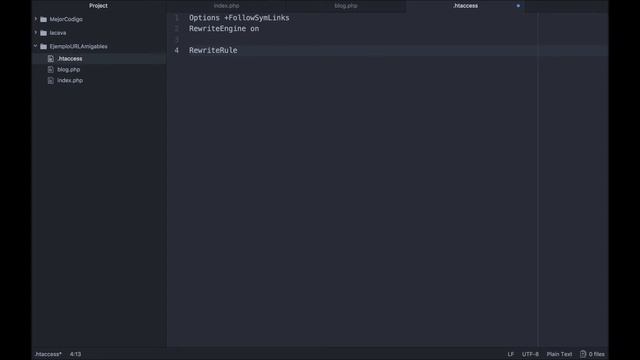The width and height of the screenshot is (640, 360).
Task: Open .htaccess in the project tree
Action: pyautogui.click(x=70, y=59)
